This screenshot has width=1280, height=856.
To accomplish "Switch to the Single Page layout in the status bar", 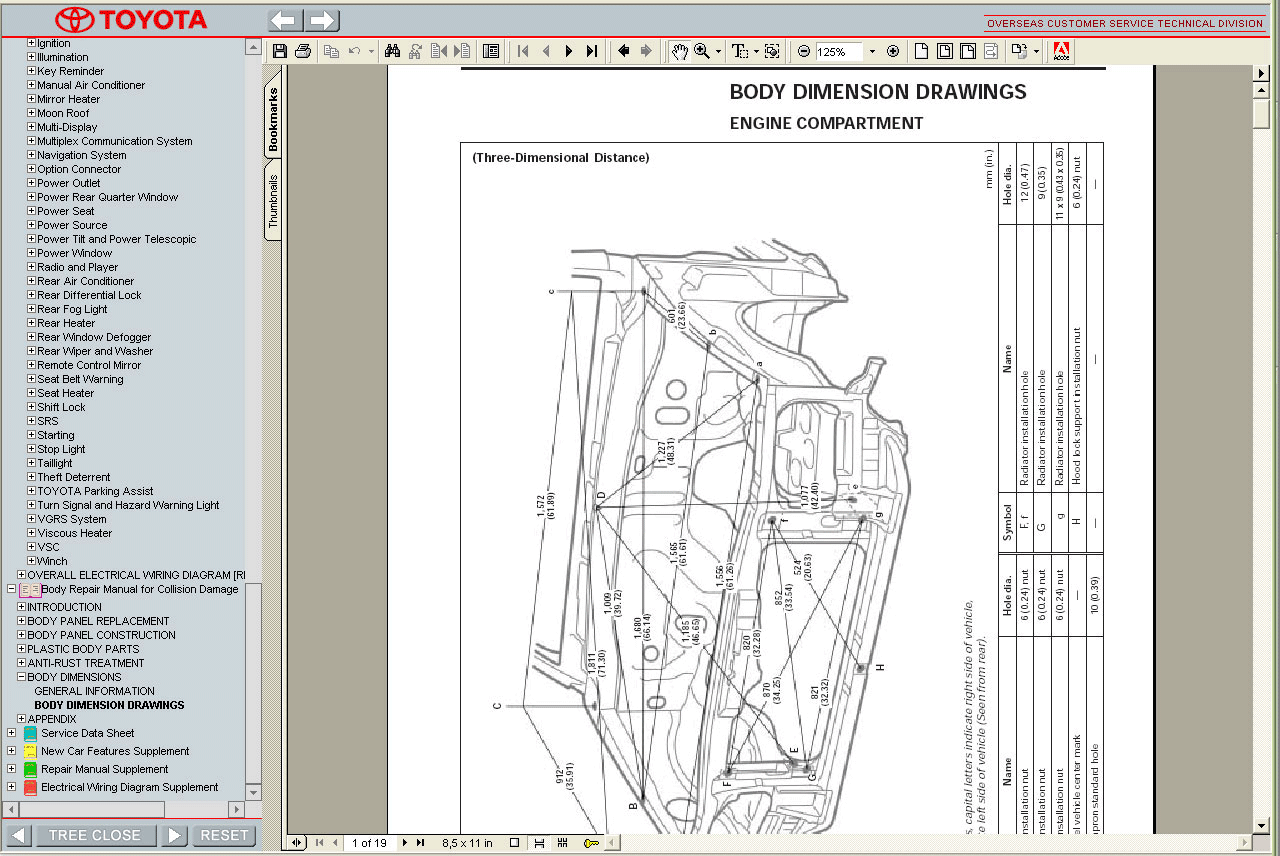I will pos(515,843).
